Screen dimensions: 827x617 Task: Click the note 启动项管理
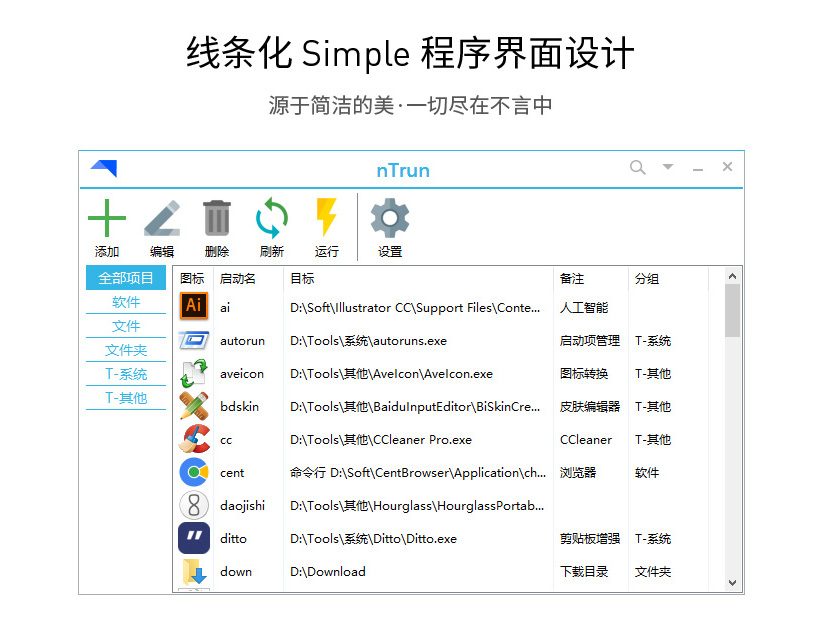tap(590, 341)
